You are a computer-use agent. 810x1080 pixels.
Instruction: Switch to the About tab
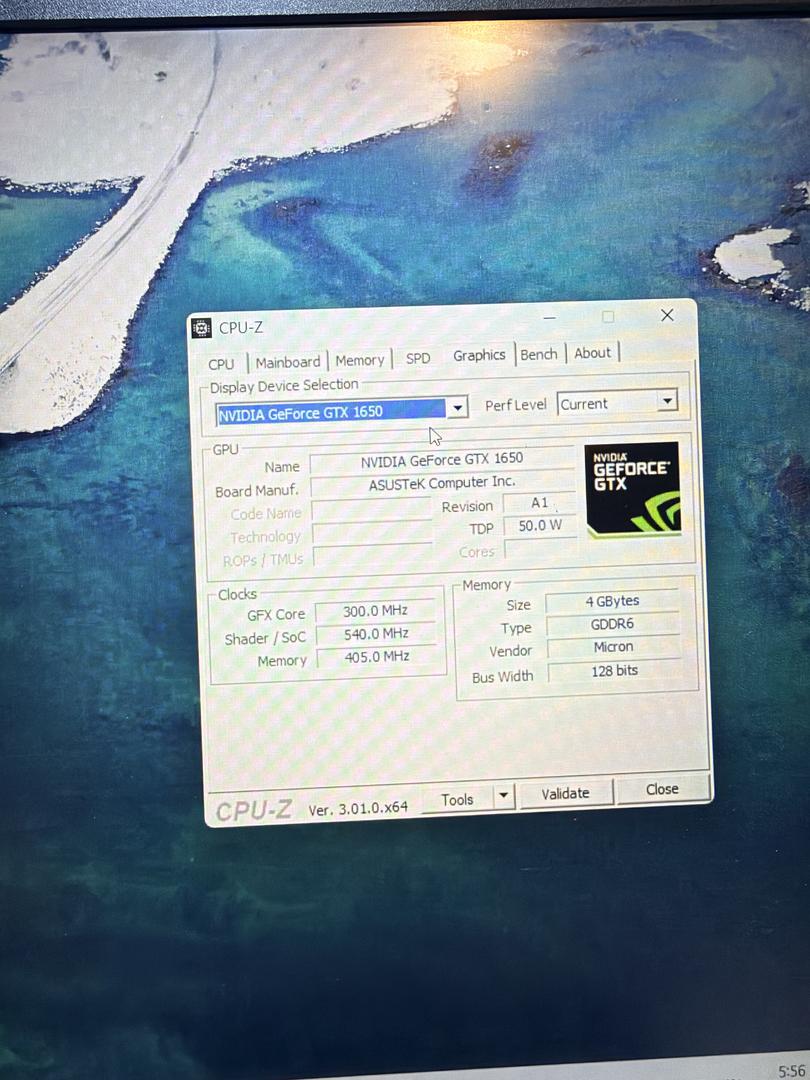pyautogui.click(x=592, y=353)
